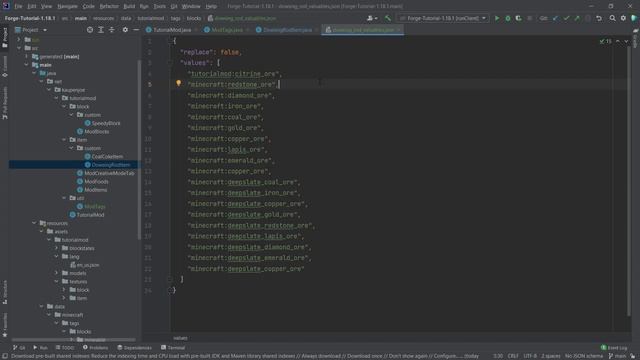
Task: Open Favorites star tool window
Action: 4,325
